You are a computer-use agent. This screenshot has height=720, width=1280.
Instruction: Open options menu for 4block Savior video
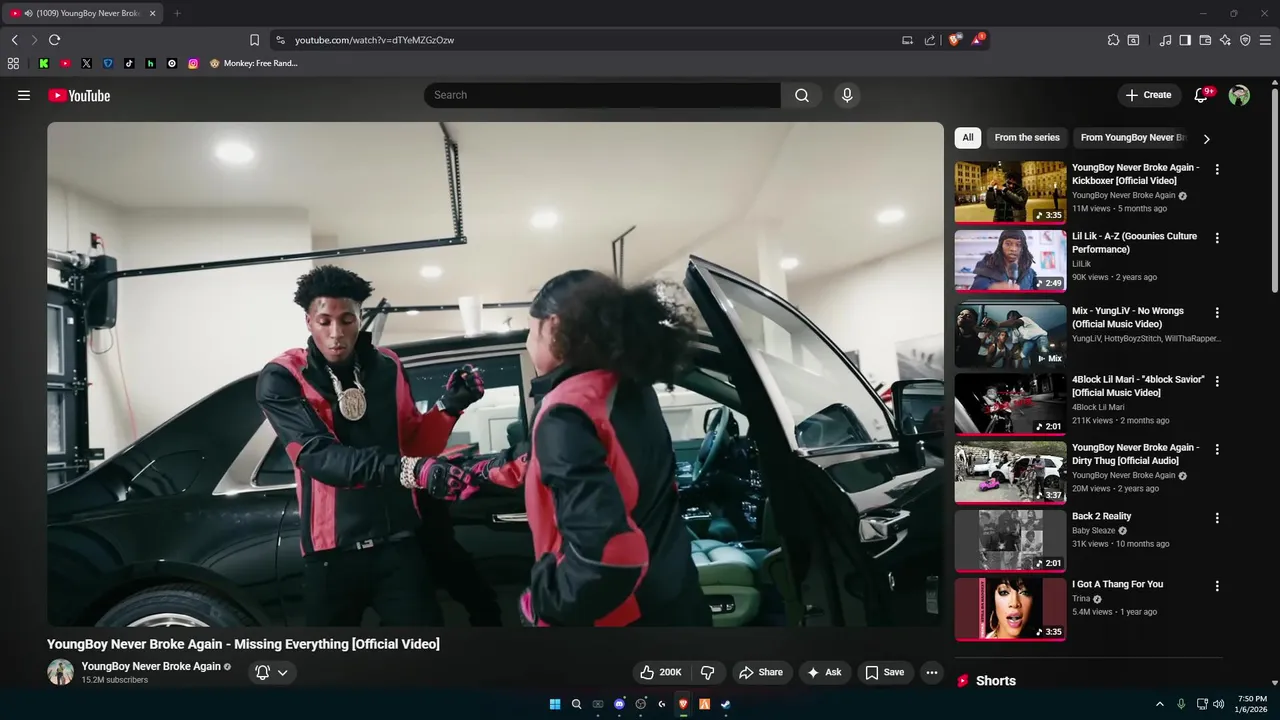(x=1217, y=381)
